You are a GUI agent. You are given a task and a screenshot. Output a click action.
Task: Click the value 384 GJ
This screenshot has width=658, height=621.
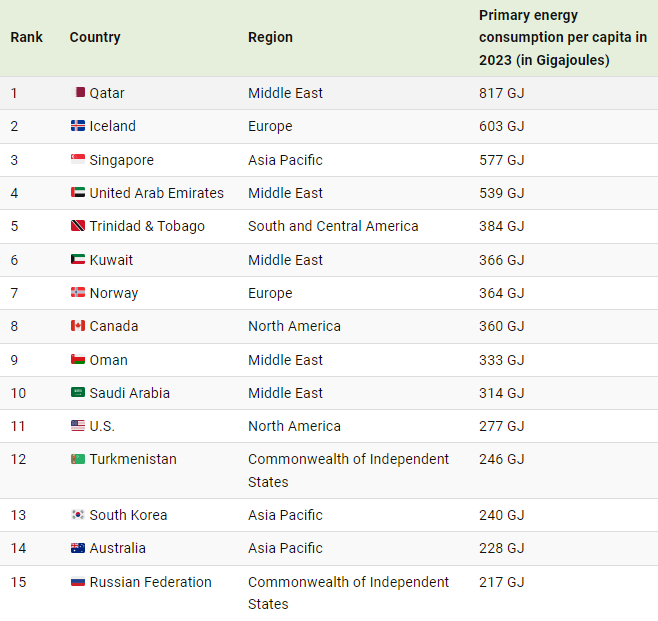pyautogui.click(x=502, y=226)
